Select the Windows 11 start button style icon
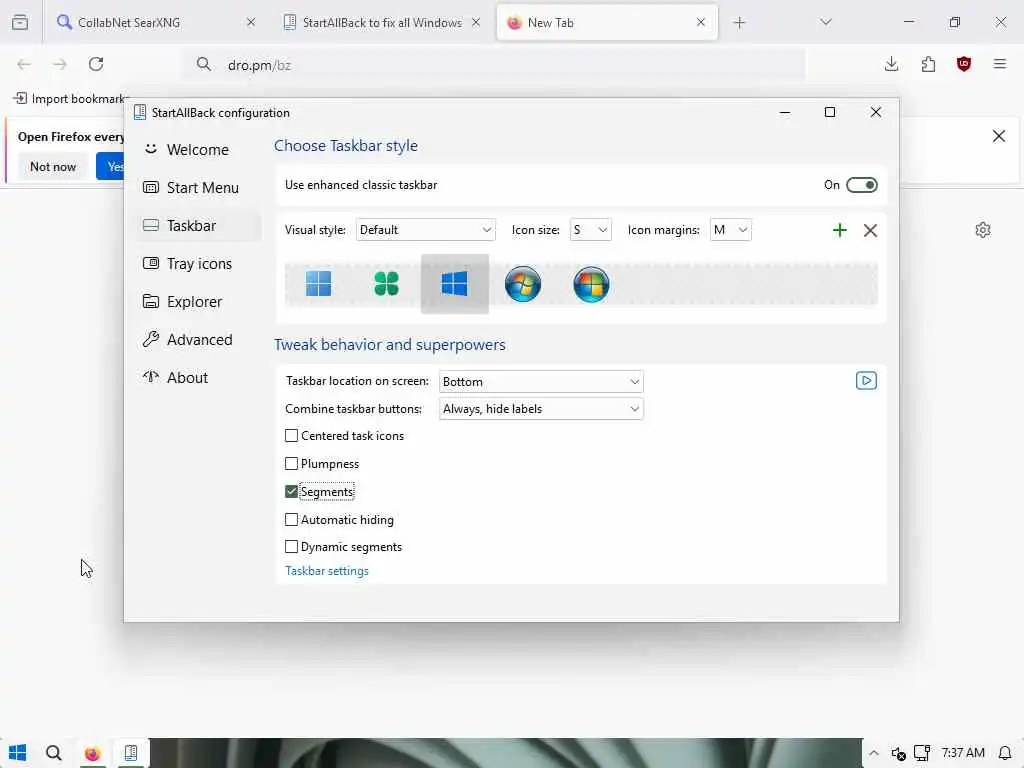The image size is (1024, 768). 319,283
